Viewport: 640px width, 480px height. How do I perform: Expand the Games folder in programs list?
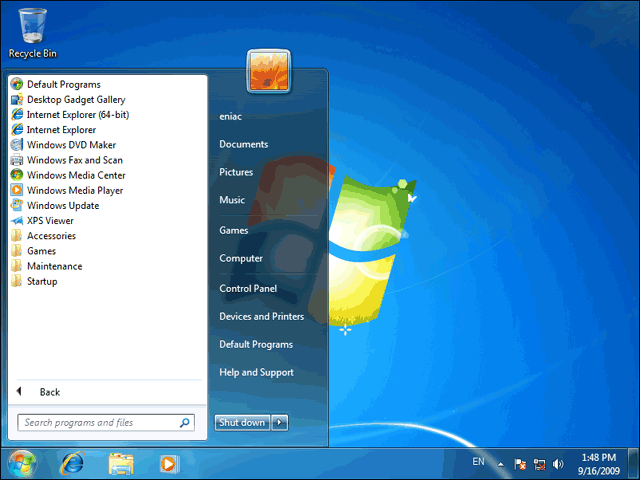[33, 251]
